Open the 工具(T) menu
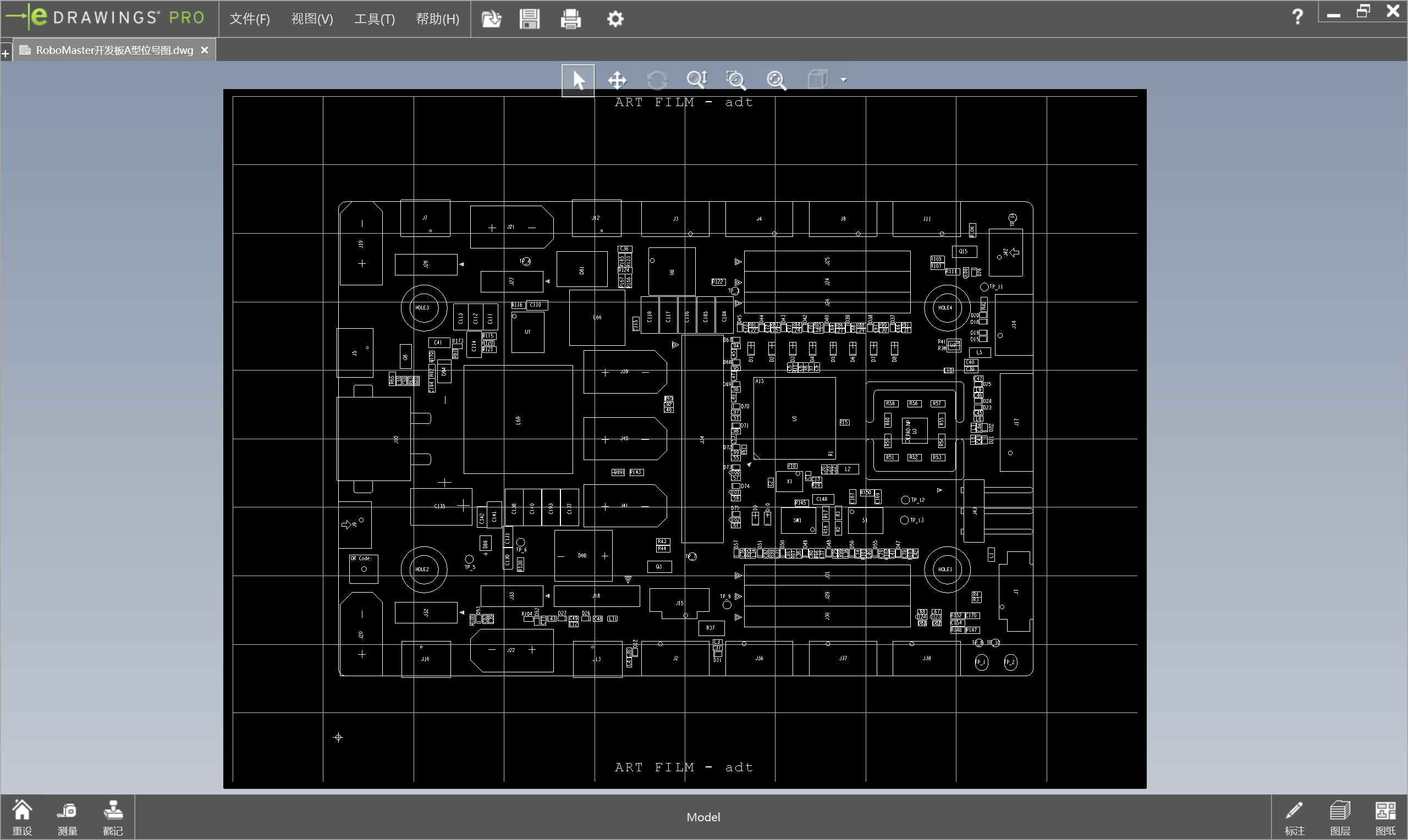The width and height of the screenshot is (1408, 840). coord(374,19)
